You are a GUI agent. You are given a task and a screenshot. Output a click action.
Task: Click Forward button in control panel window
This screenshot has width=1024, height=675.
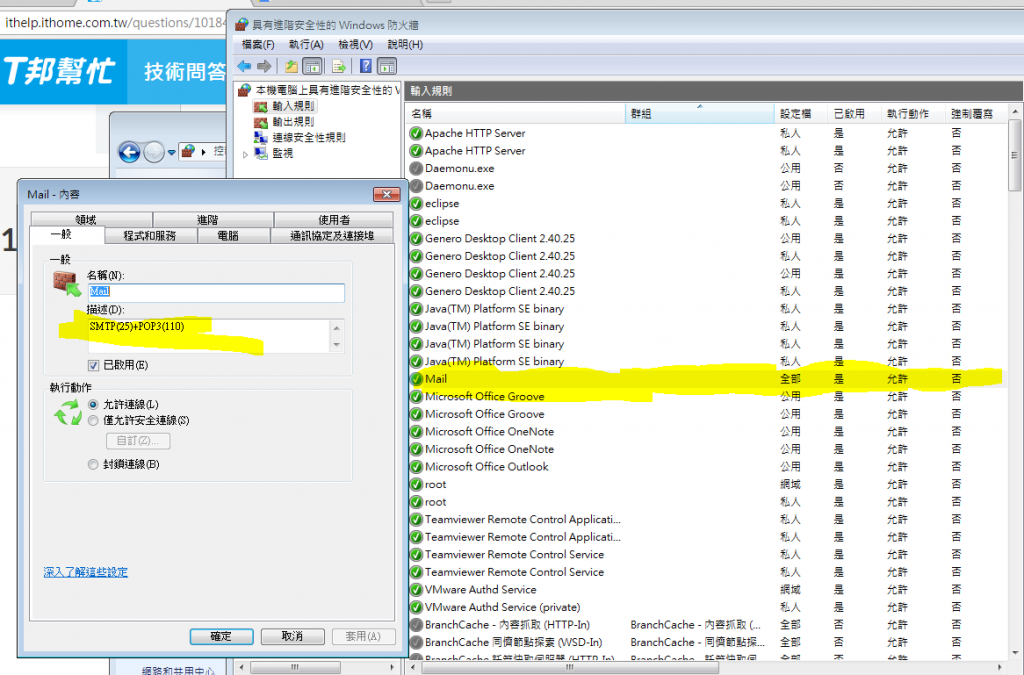pyautogui.click(x=154, y=152)
